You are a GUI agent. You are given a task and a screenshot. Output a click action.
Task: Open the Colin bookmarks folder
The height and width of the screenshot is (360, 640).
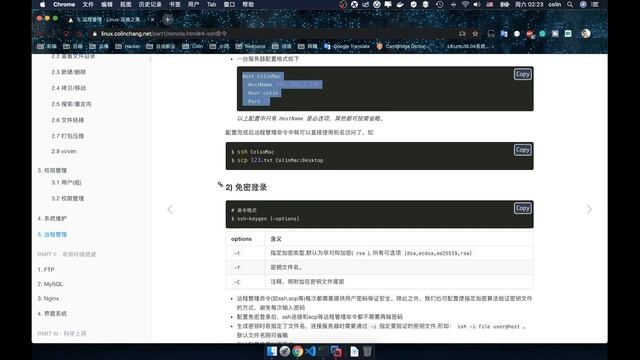pyautogui.click(x=193, y=47)
